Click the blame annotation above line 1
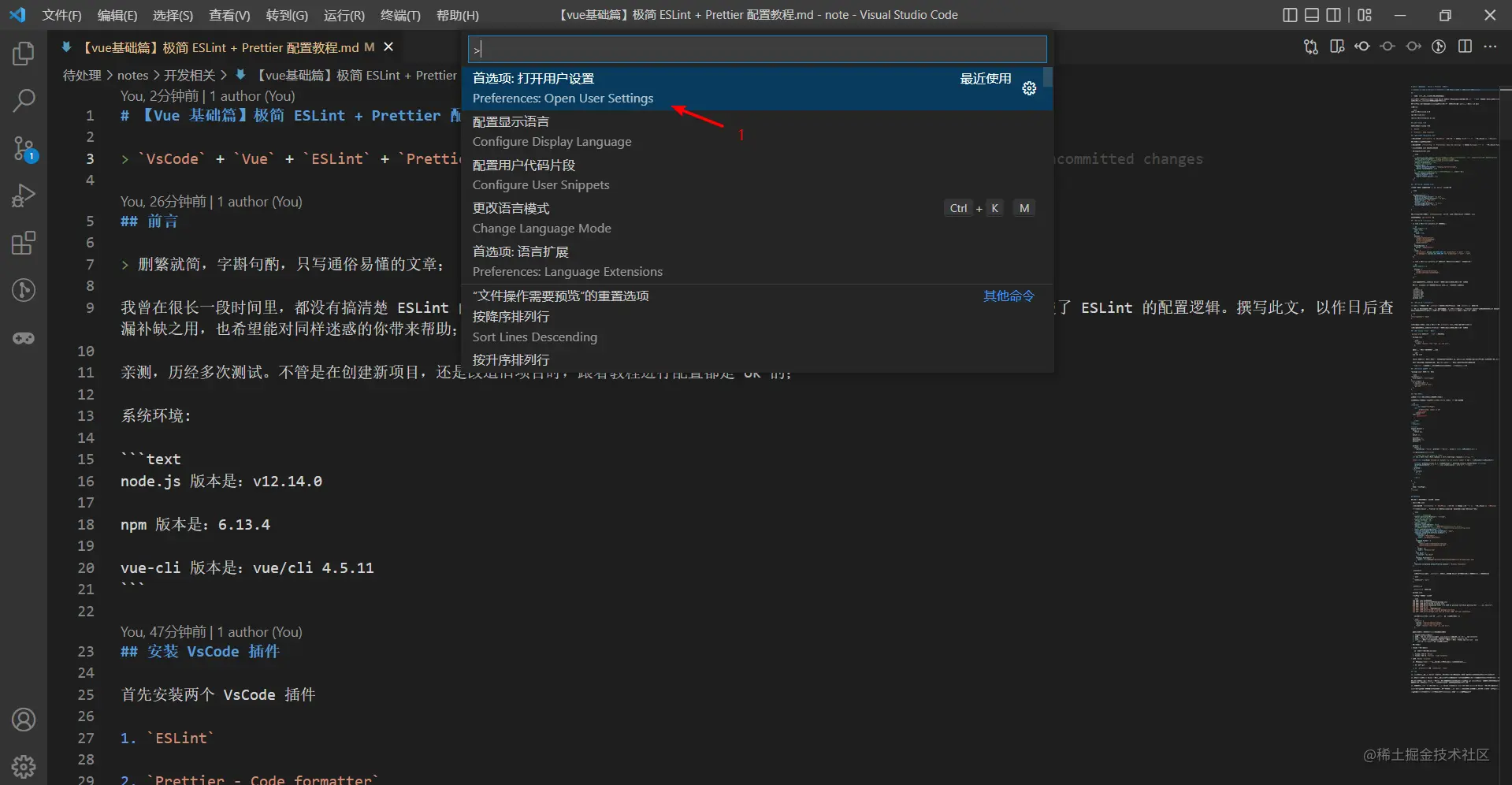 (208, 95)
